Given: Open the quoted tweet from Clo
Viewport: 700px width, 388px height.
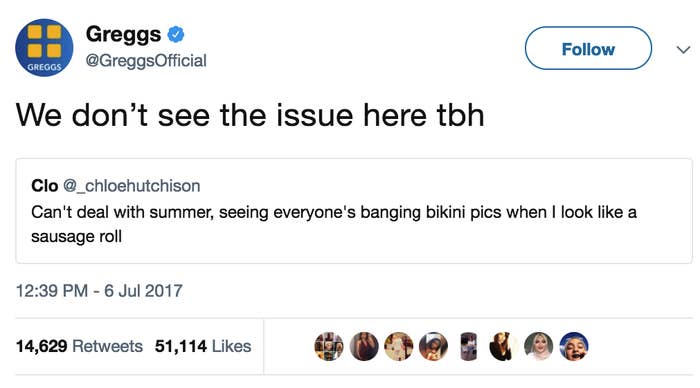Looking at the screenshot, I should pos(354,211).
